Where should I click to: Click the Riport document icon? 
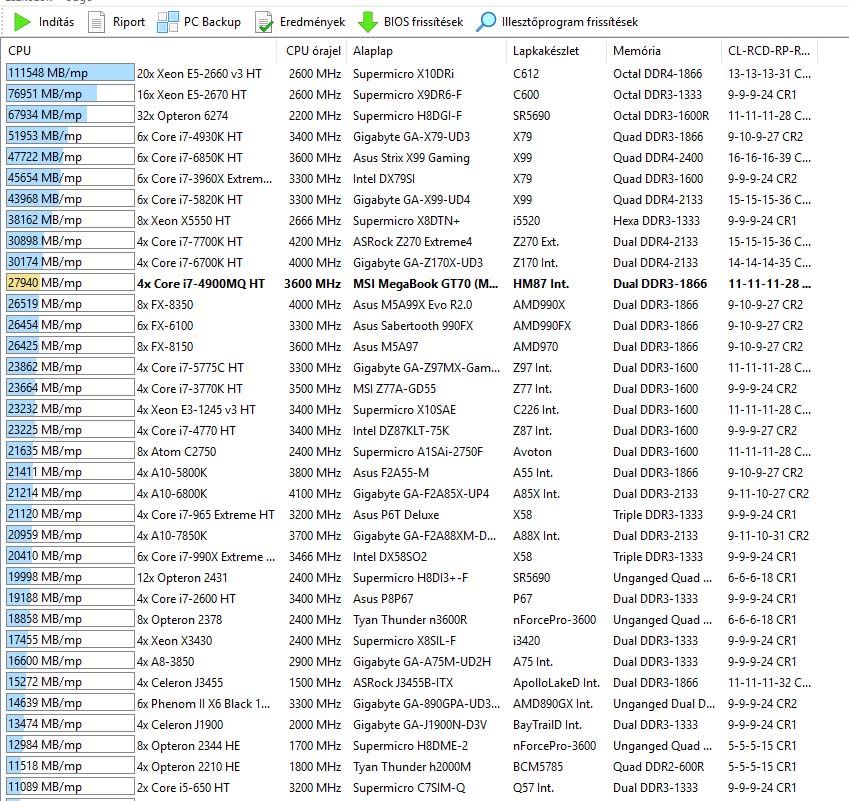(x=96, y=22)
